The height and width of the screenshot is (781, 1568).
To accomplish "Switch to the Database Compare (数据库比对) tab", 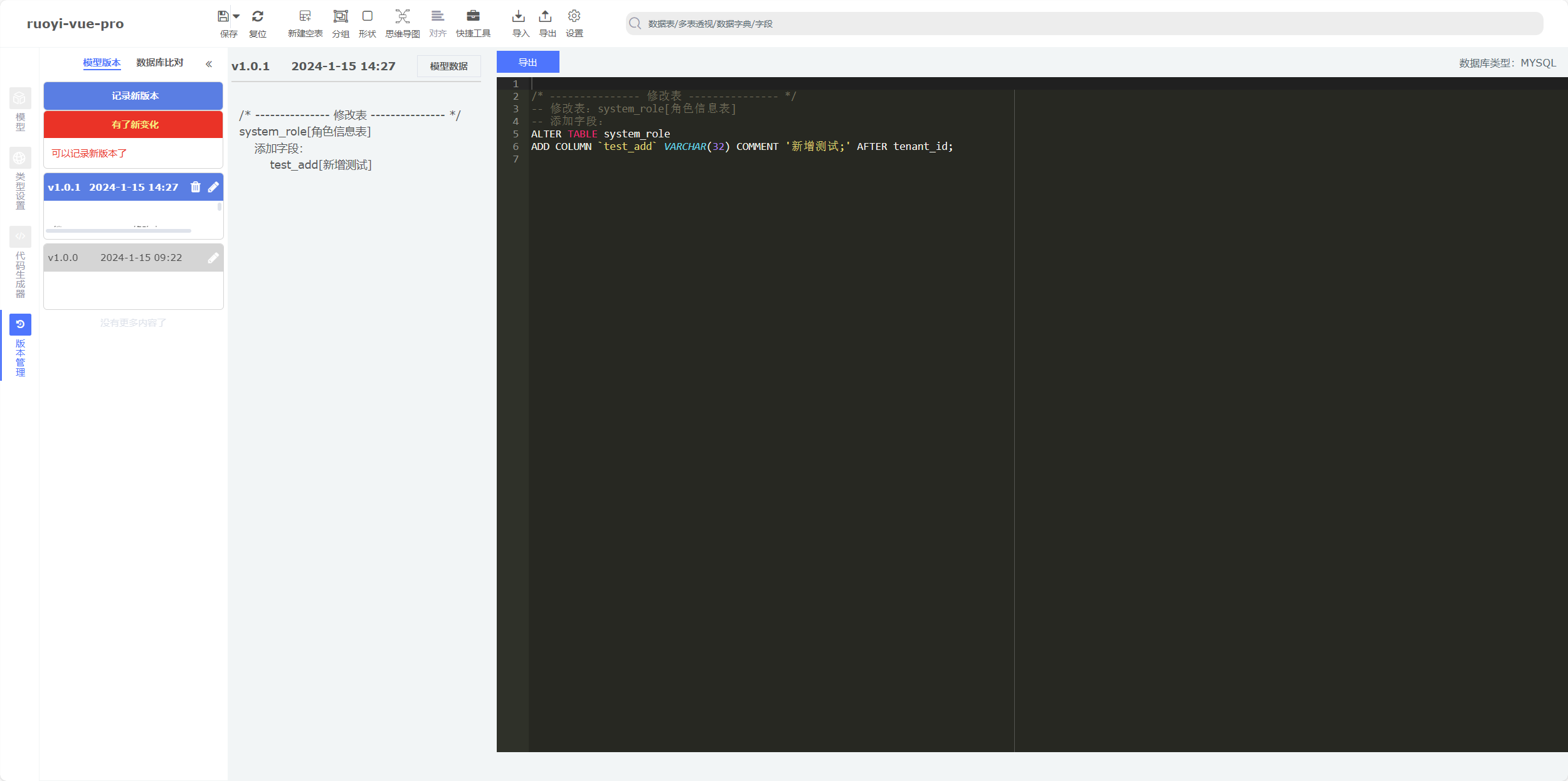I will pos(160,63).
